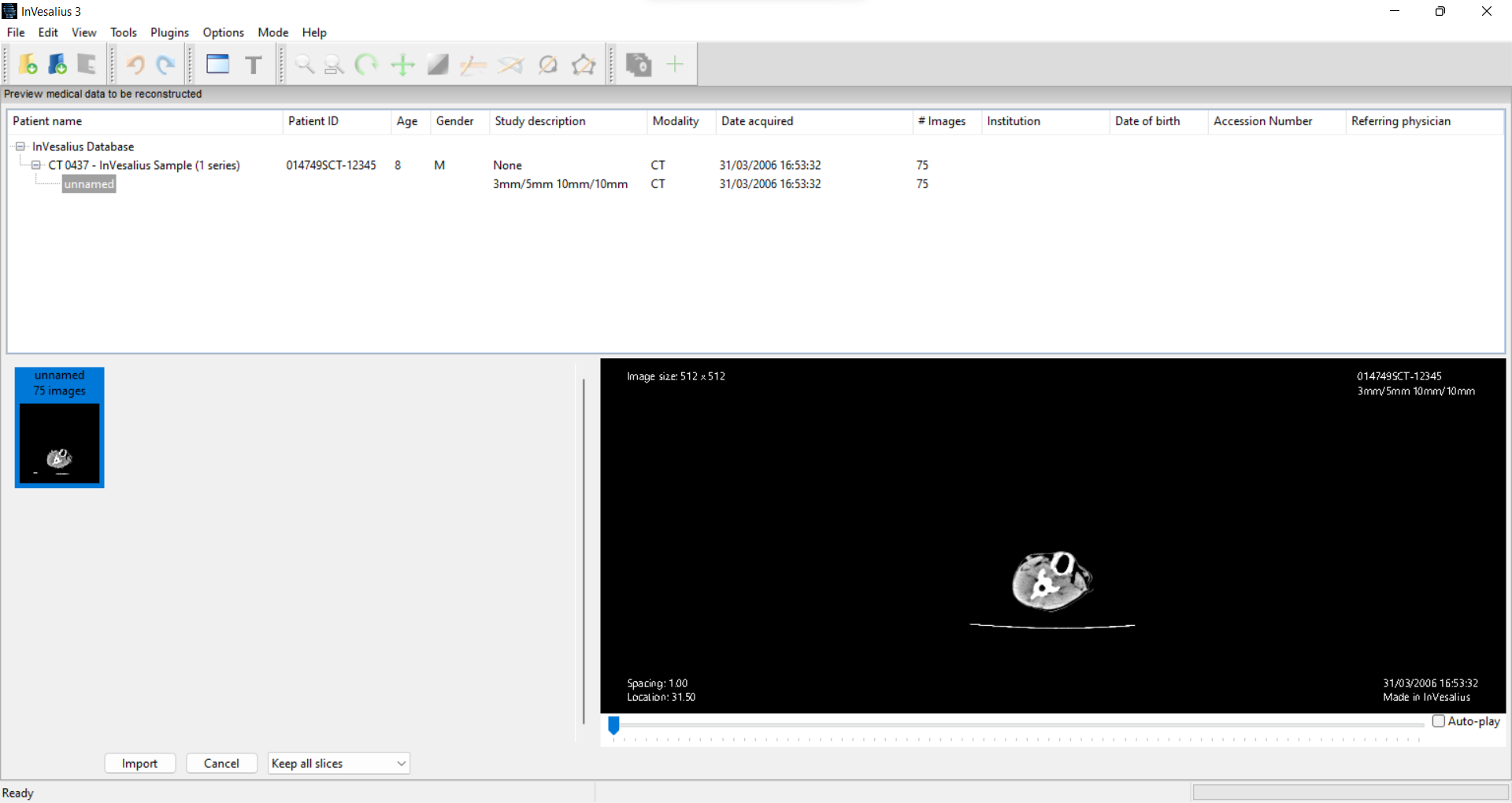The image size is (1512, 803).
Task: Open the Mode menu
Action: pyautogui.click(x=272, y=32)
